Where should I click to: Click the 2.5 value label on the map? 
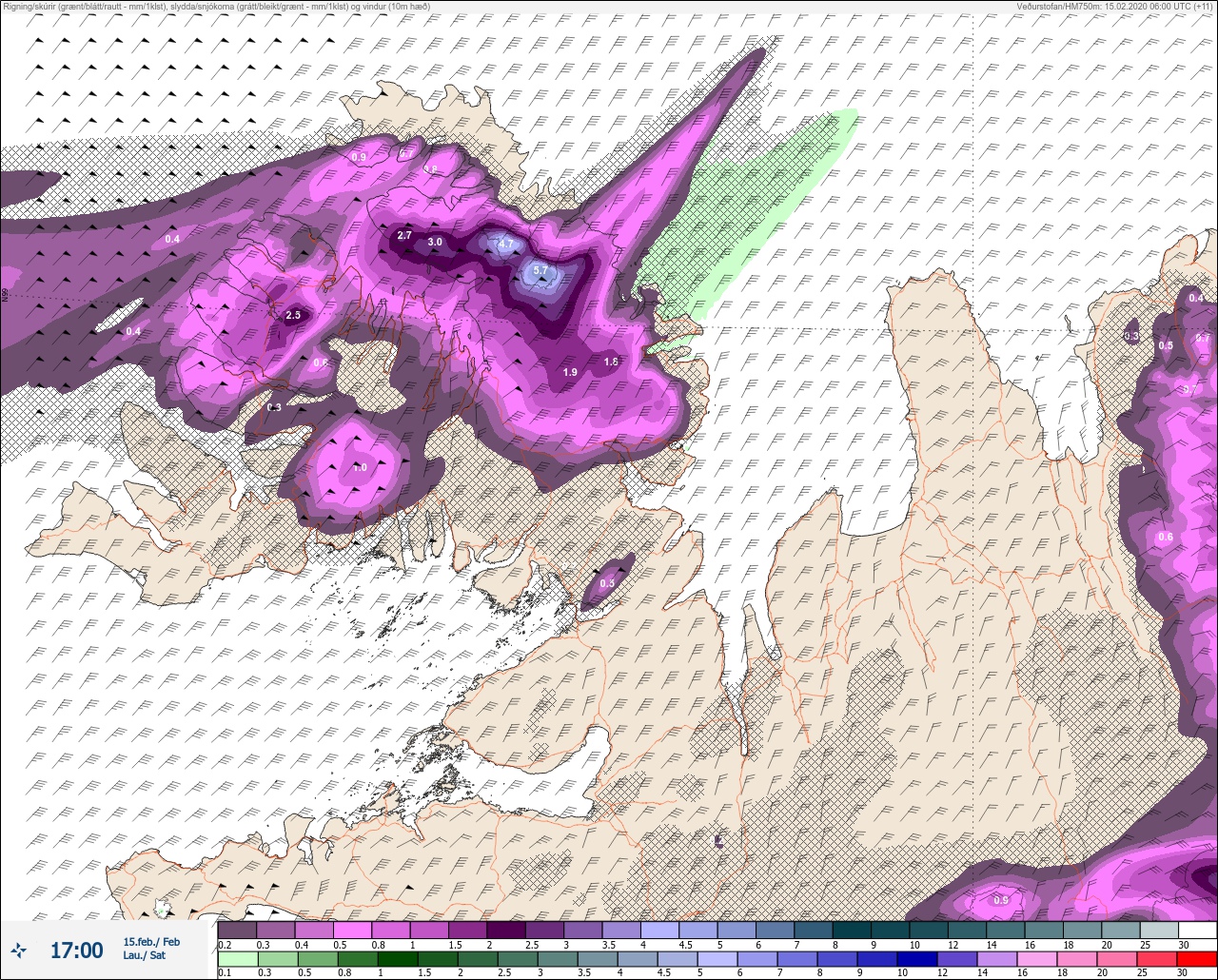coord(293,315)
